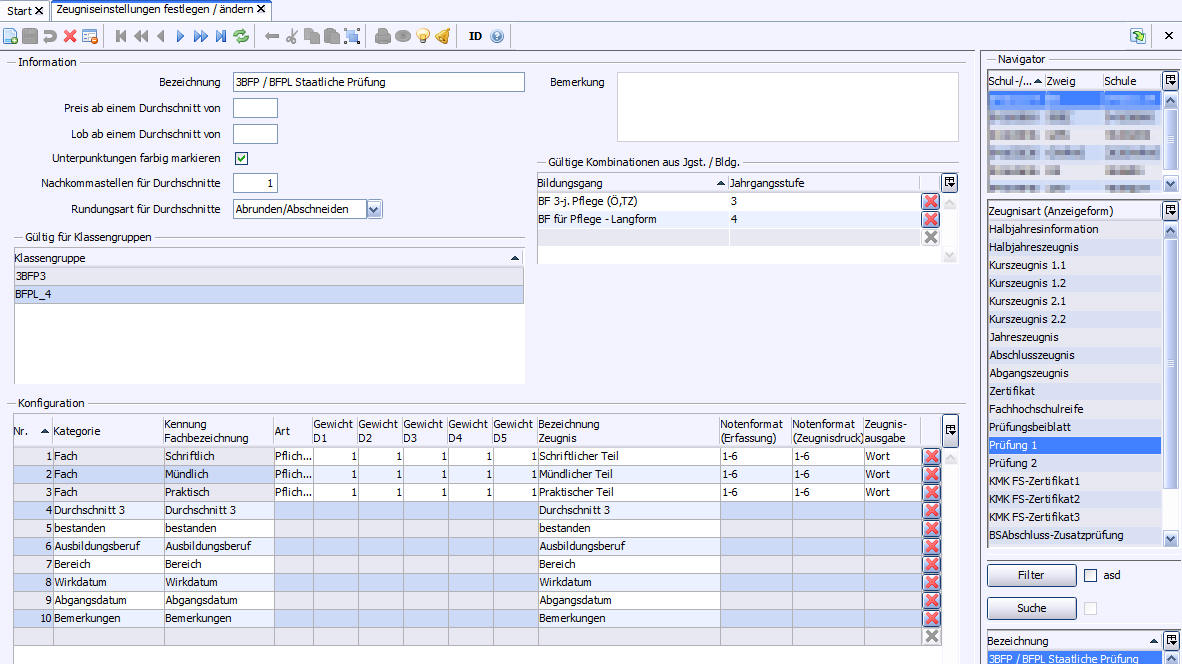Click the golden bell icon
Viewport: 1182px width, 664px height.
pyautogui.click(x=443, y=36)
